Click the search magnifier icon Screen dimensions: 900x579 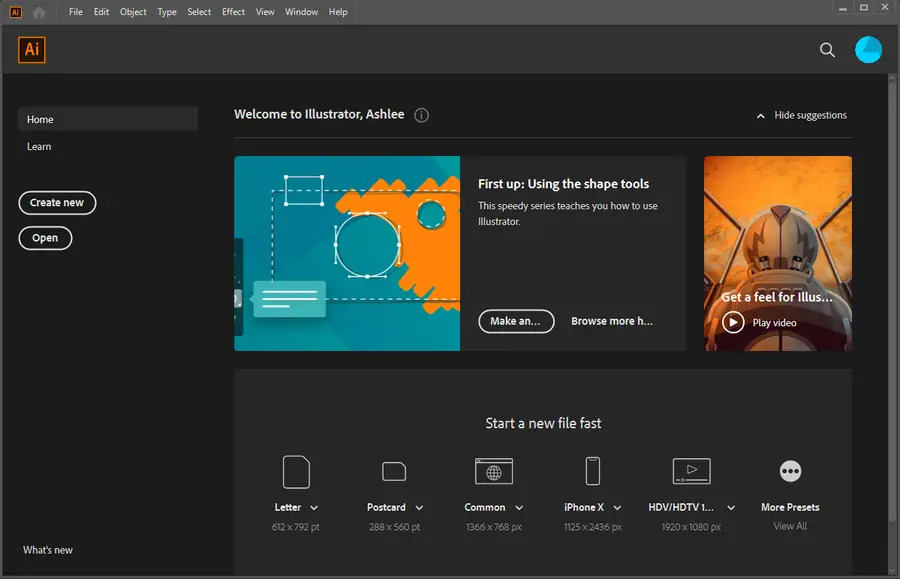pos(827,50)
